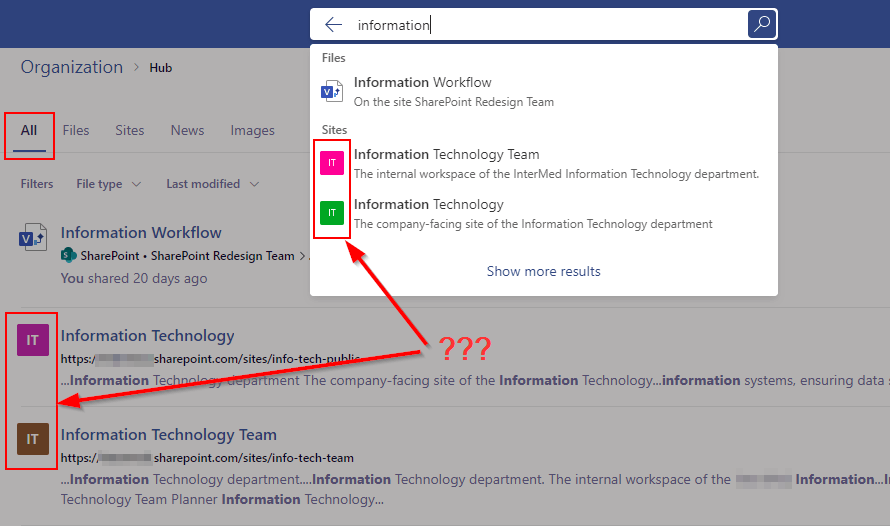
Task: Open the Information Technology site suggestion
Action: point(544,213)
